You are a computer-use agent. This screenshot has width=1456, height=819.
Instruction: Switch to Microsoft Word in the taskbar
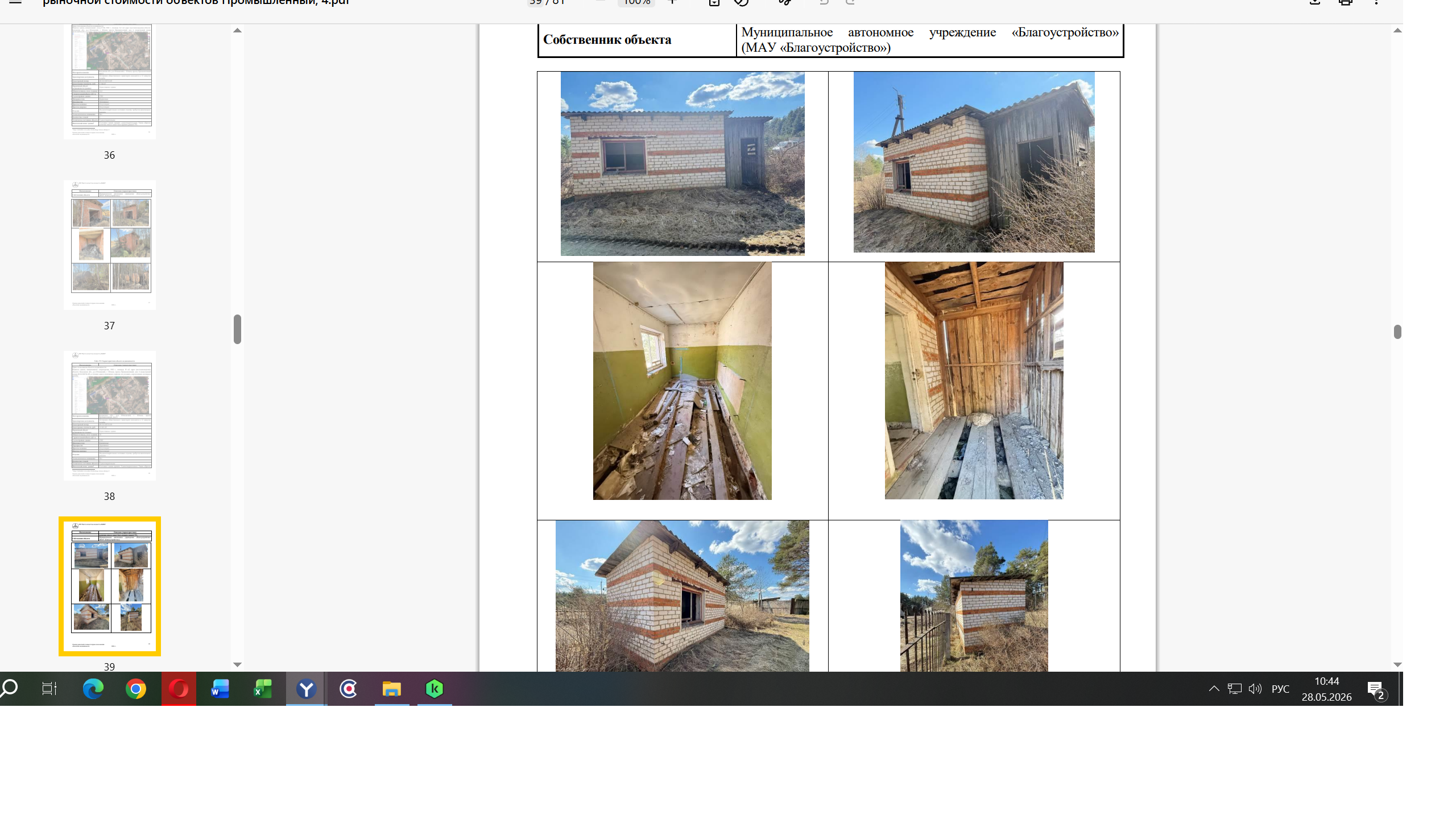click(220, 689)
